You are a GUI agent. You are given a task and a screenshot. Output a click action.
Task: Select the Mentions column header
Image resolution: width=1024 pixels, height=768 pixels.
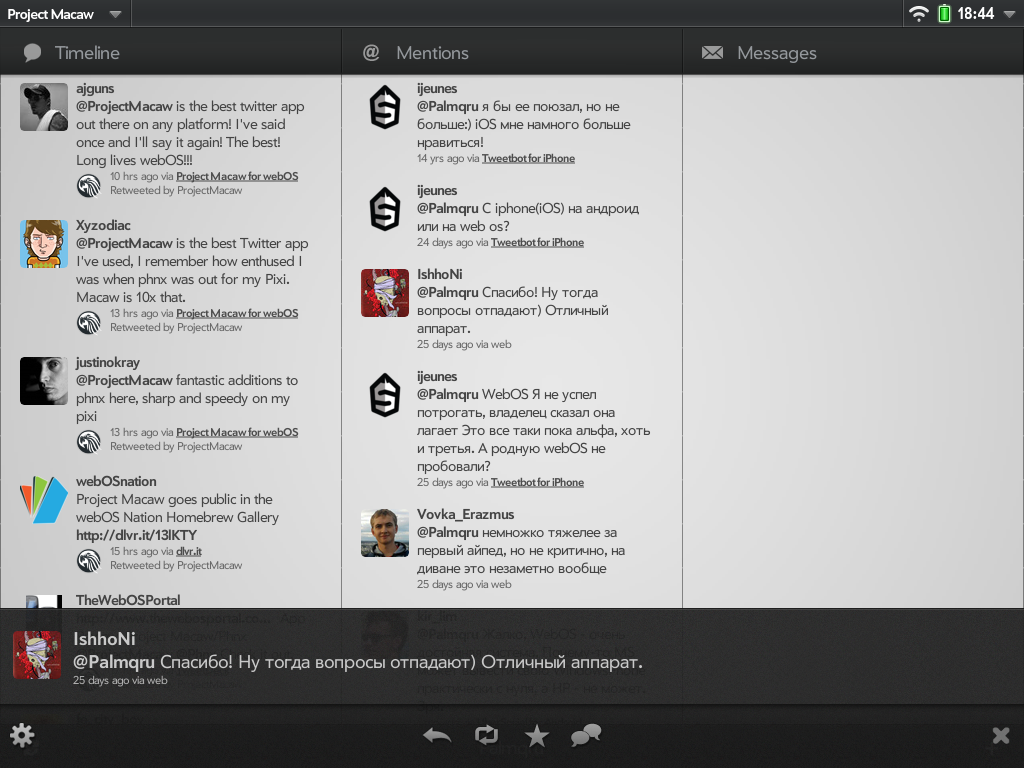point(431,53)
